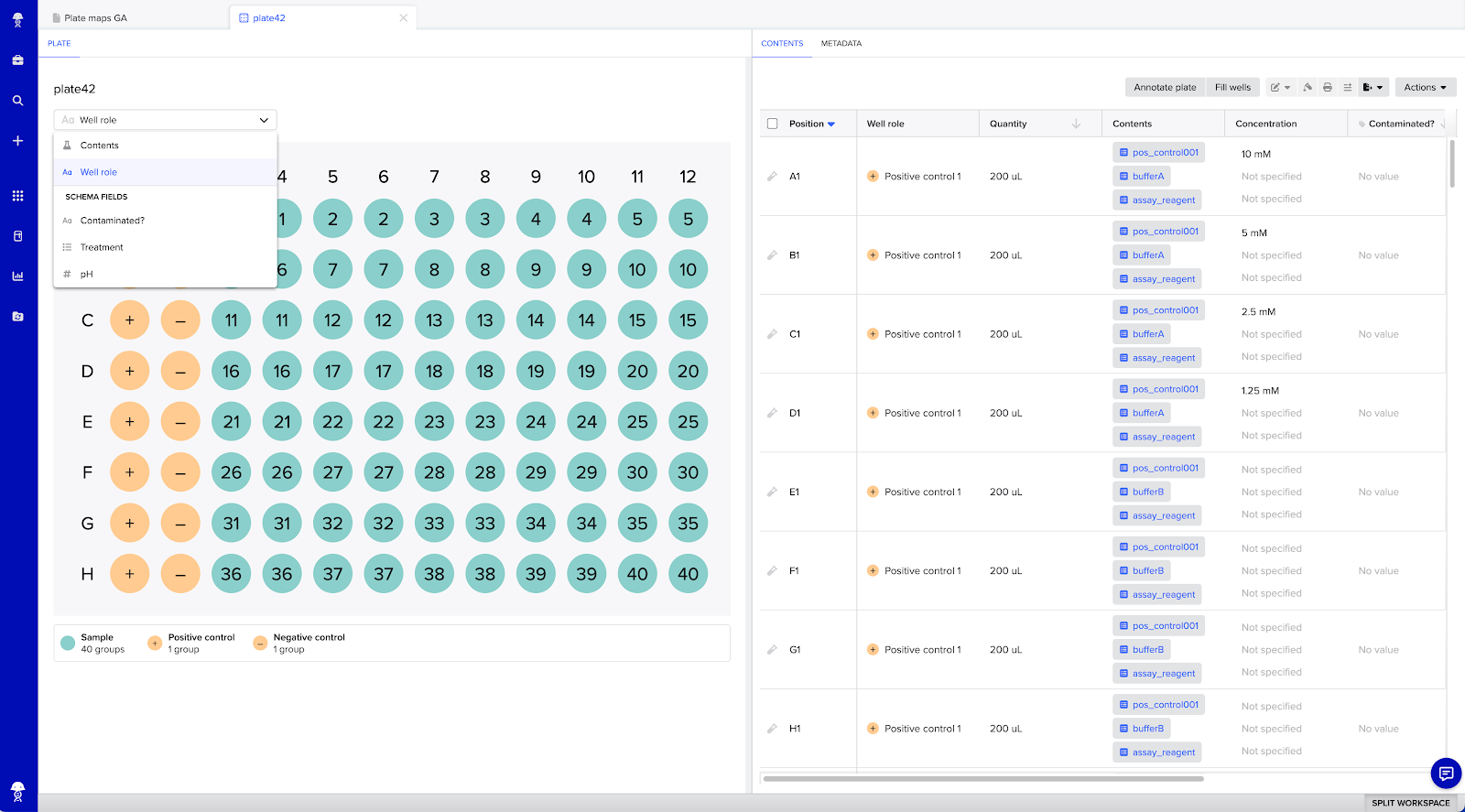
Task: Click the add-row lines toolbar icon
Action: [x=1348, y=88]
